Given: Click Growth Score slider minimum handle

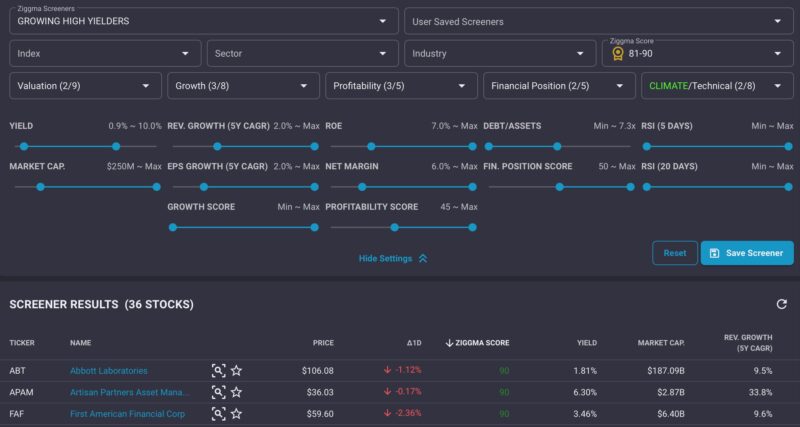Looking at the screenshot, I should (x=173, y=227).
